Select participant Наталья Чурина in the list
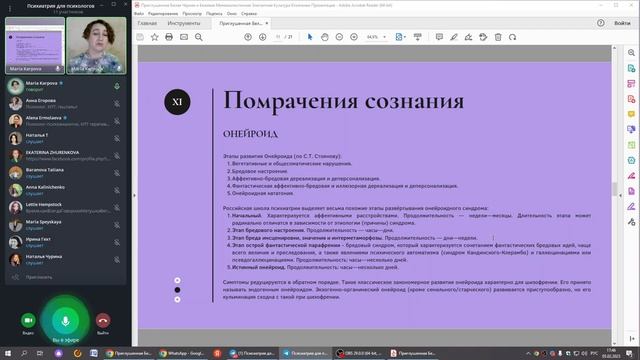 65,260
